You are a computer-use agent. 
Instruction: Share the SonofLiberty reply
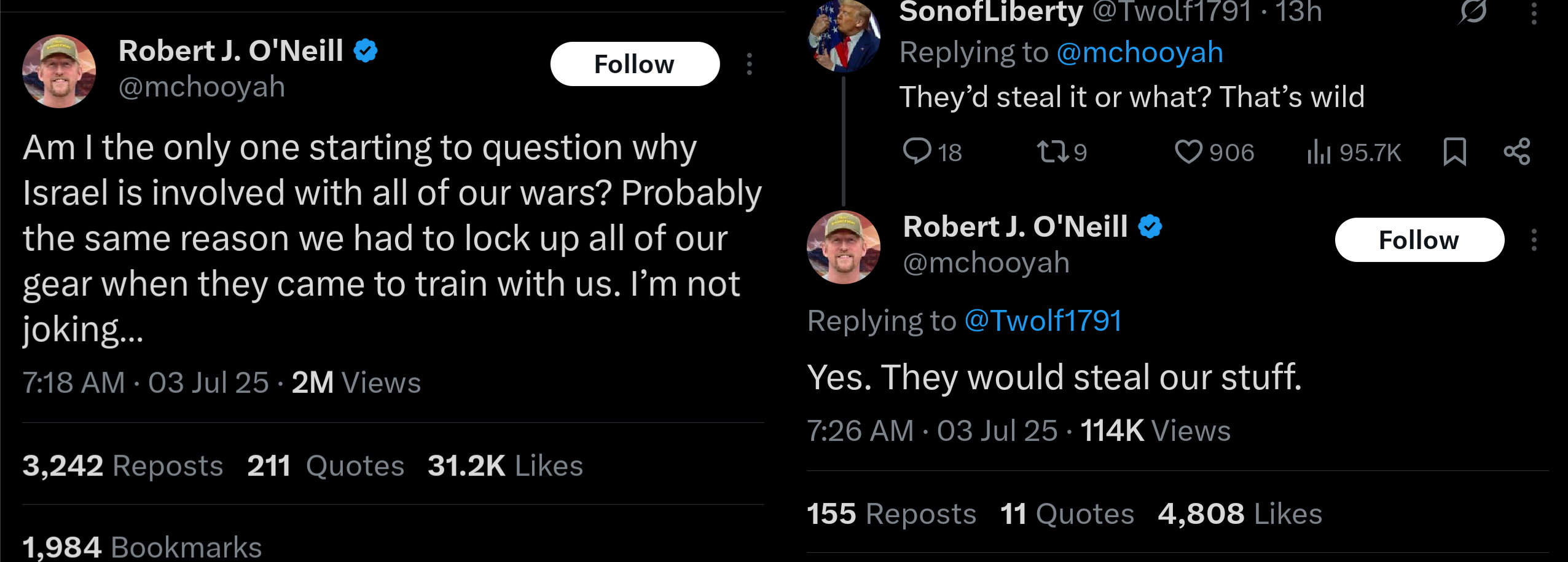pyautogui.click(x=1516, y=151)
